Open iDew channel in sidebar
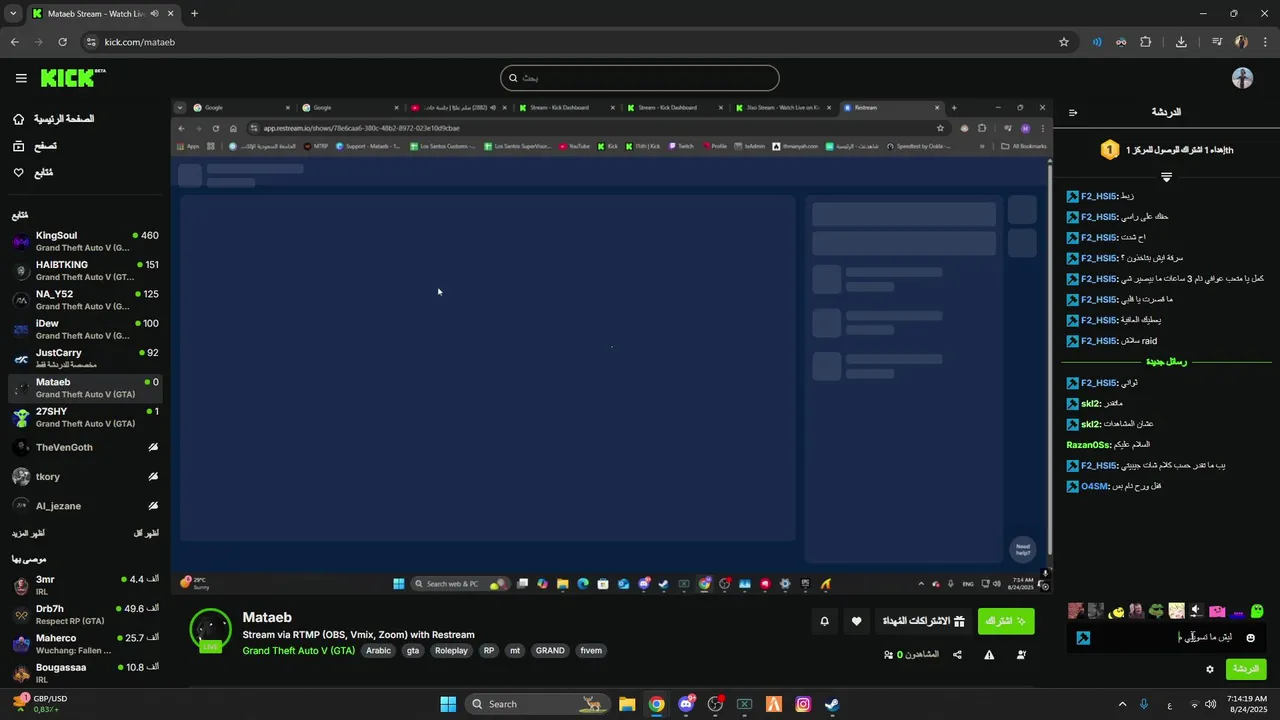The height and width of the screenshot is (720, 1280). [85, 329]
